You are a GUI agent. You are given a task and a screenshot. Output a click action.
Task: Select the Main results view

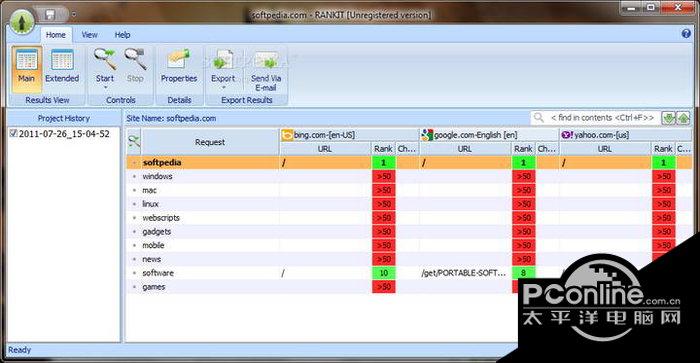27,69
